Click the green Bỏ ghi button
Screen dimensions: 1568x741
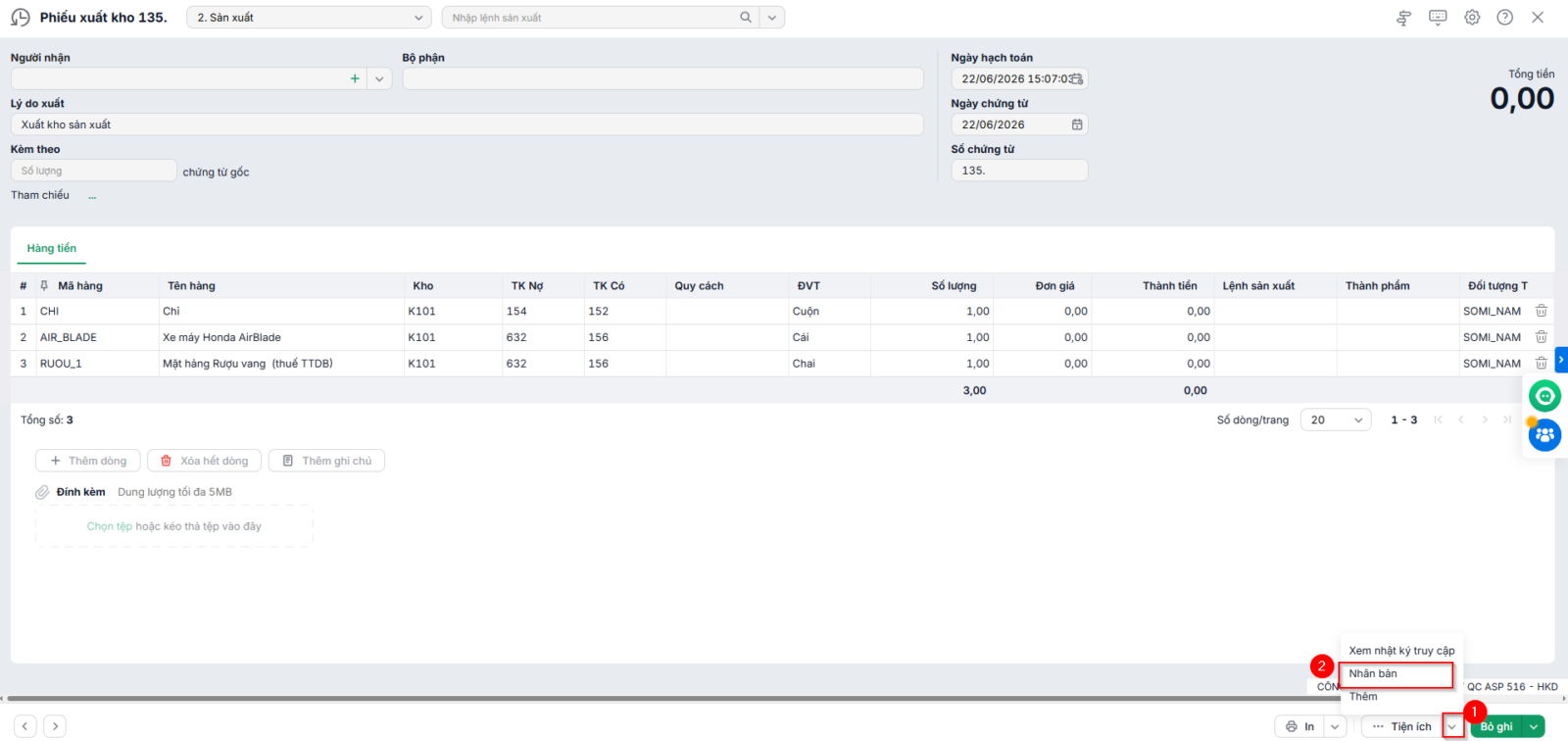1496,726
